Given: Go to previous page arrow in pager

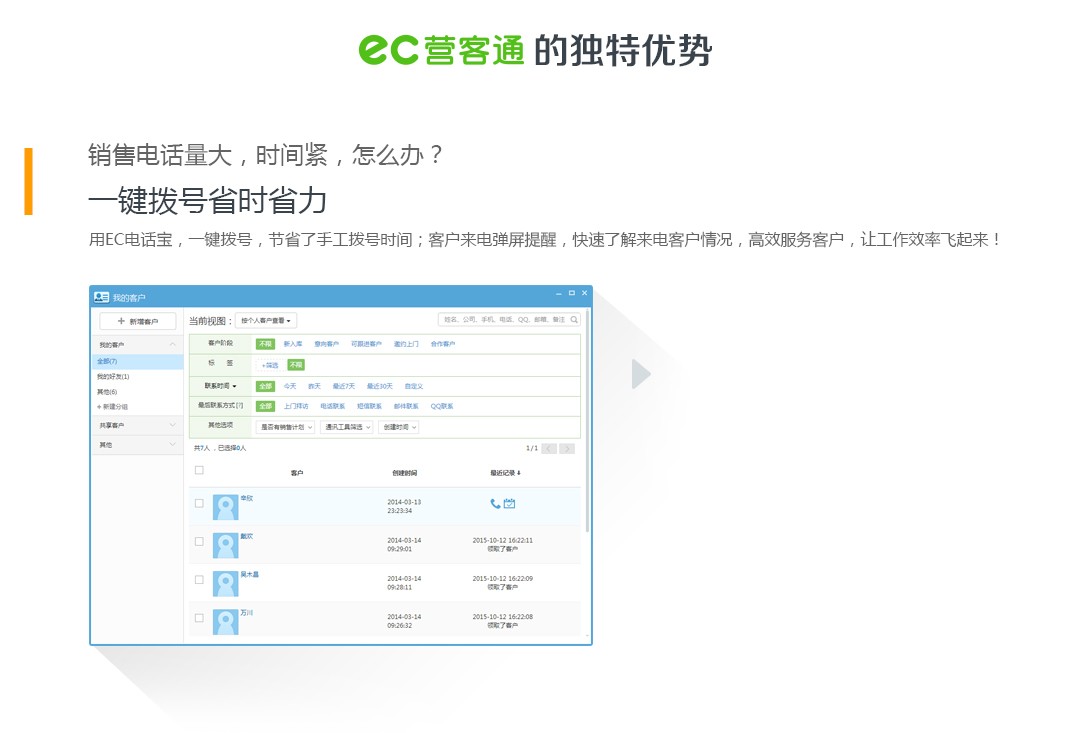Looking at the screenshot, I should tap(549, 448).
